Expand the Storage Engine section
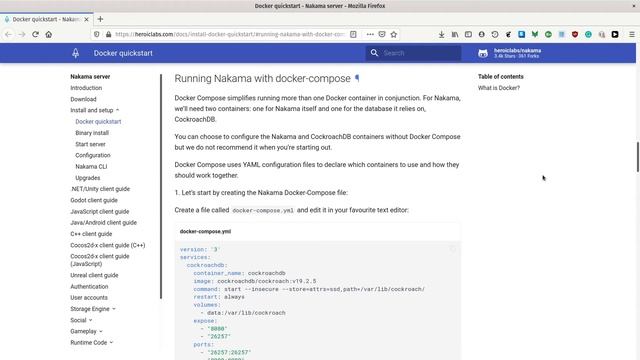The width and height of the screenshot is (640, 360). point(114,309)
